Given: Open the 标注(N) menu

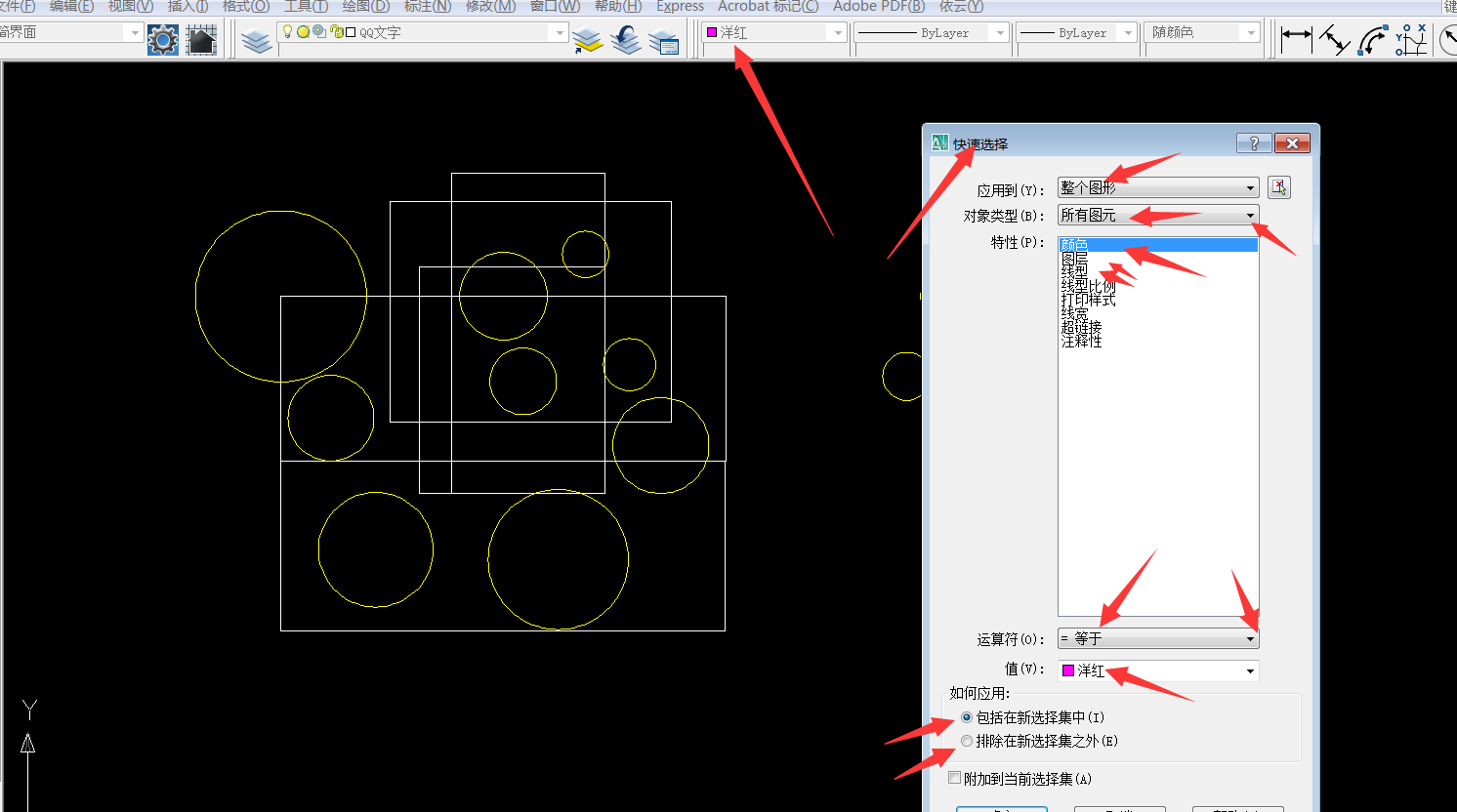Looking at the screenshot, I should click(428, 7).
